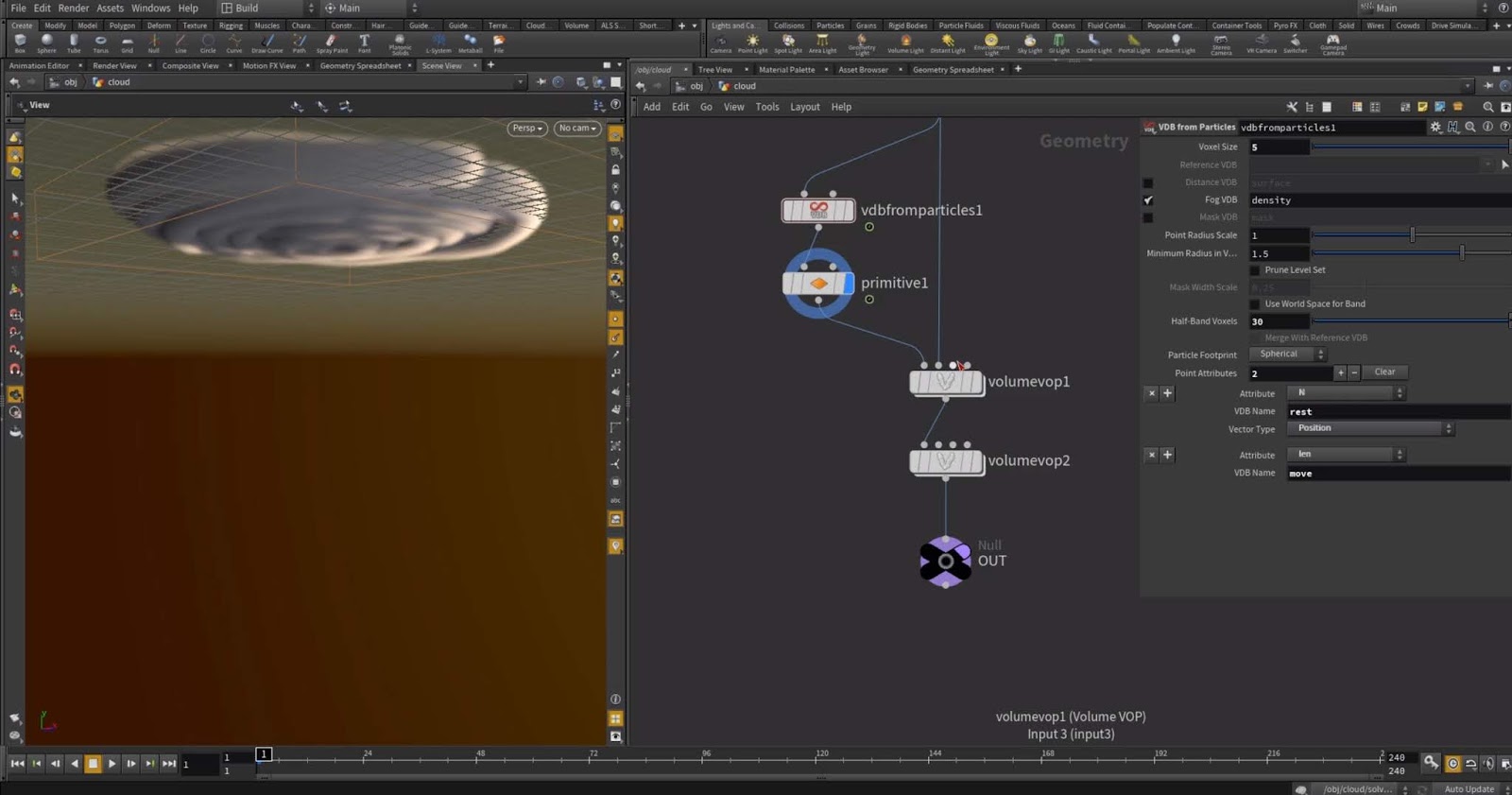Select the OUT null node
Image resolution: width=1512 pixels, height=795 pixels.
(945, 562)
